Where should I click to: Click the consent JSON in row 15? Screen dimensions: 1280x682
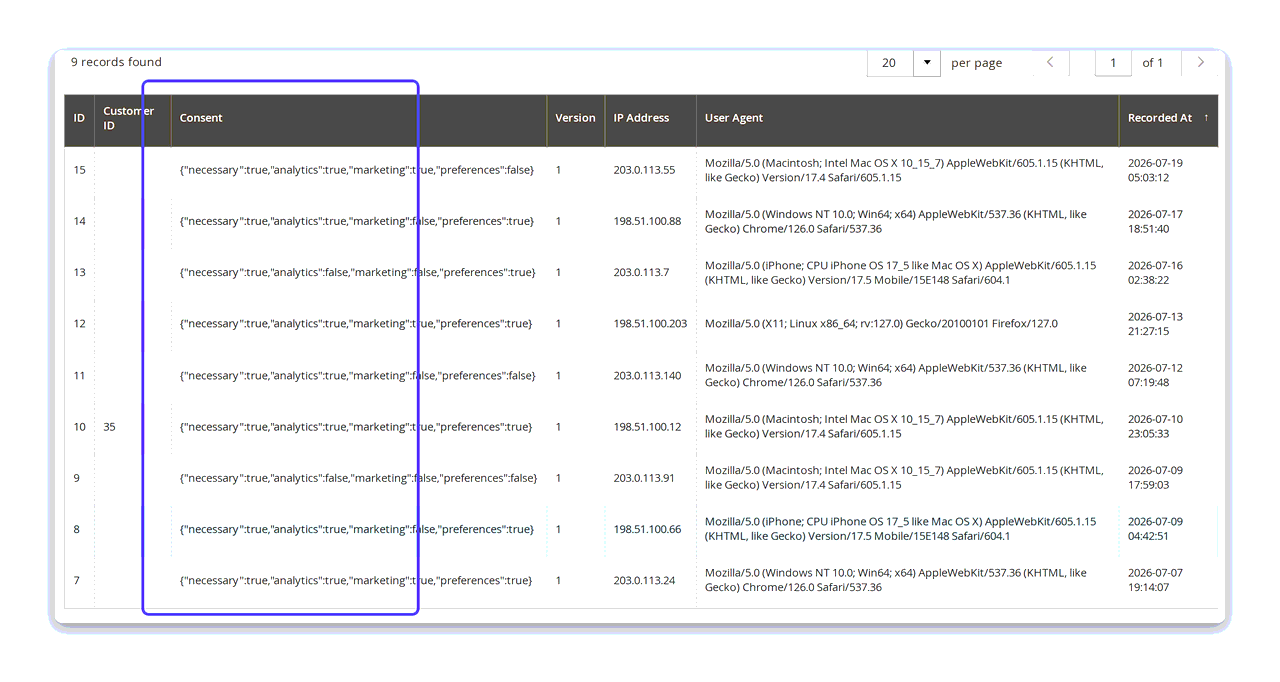[x=357, y=170]
